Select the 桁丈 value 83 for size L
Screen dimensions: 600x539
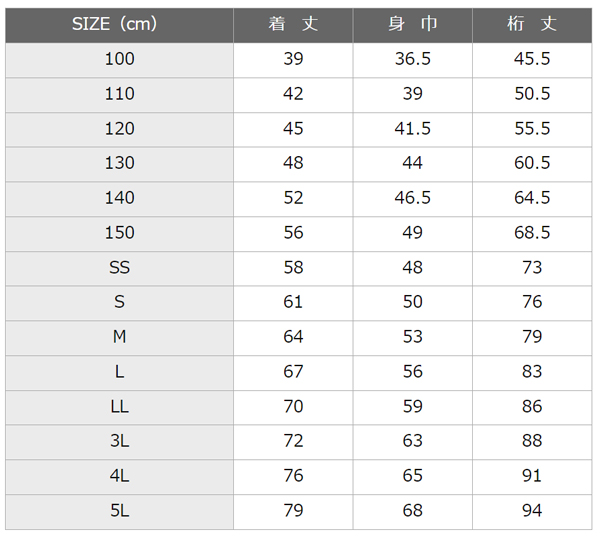(532, 371)
